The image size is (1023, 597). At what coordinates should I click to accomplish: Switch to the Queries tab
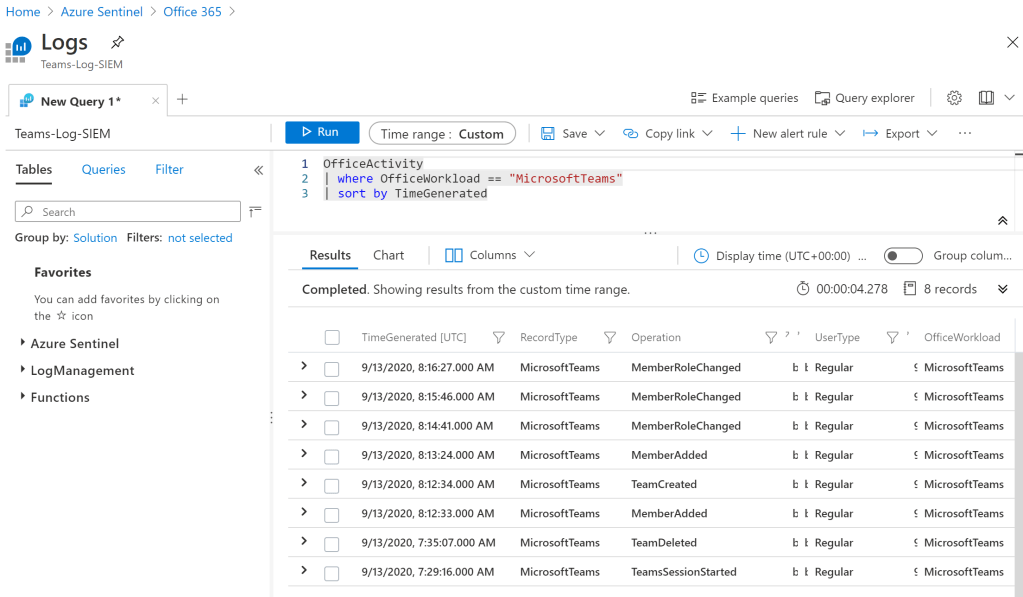103,170
